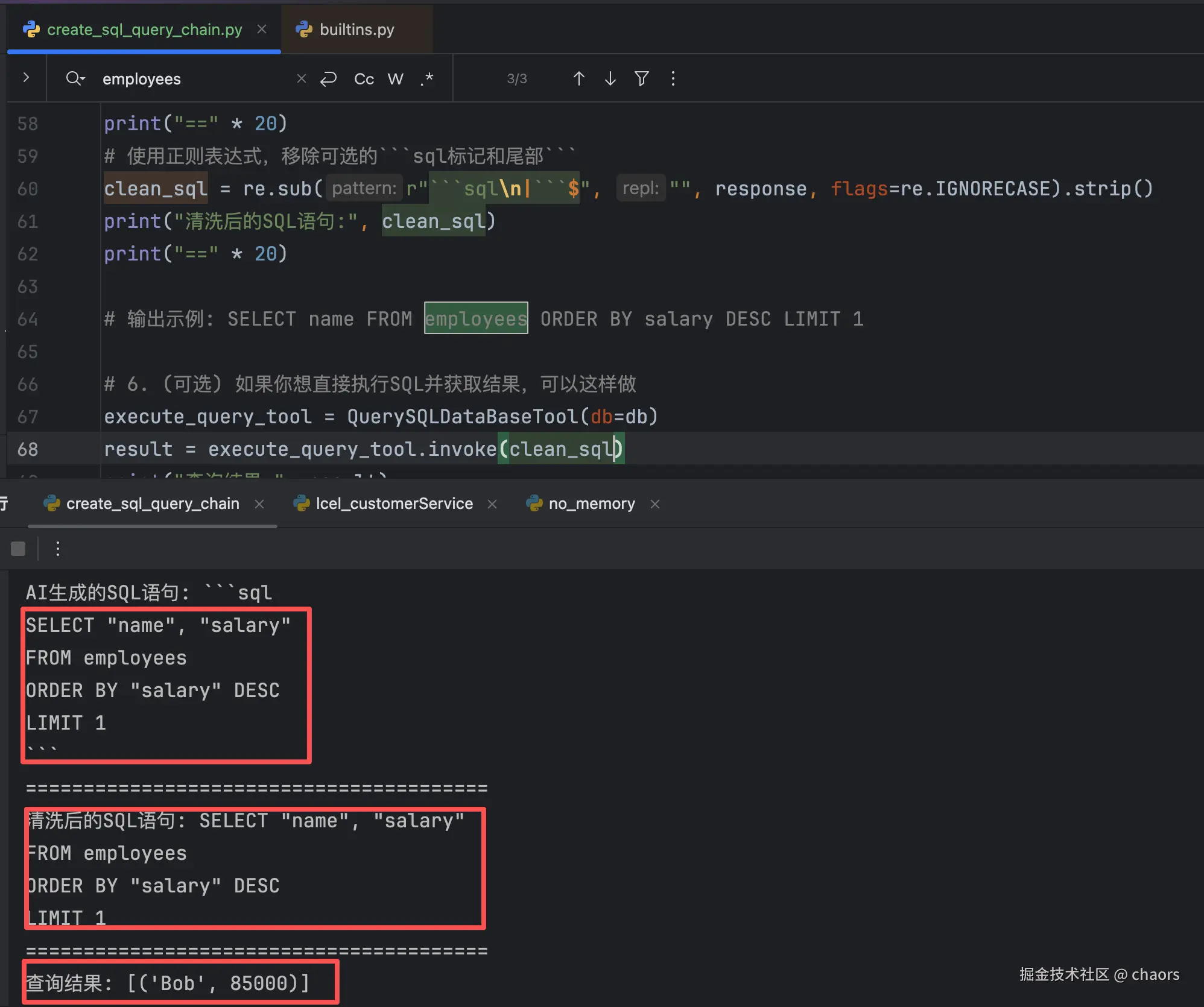The image size is (1204, 1007).
Task: Toggle regex search option
Action: pyautogui.click(x=427, y=78)
